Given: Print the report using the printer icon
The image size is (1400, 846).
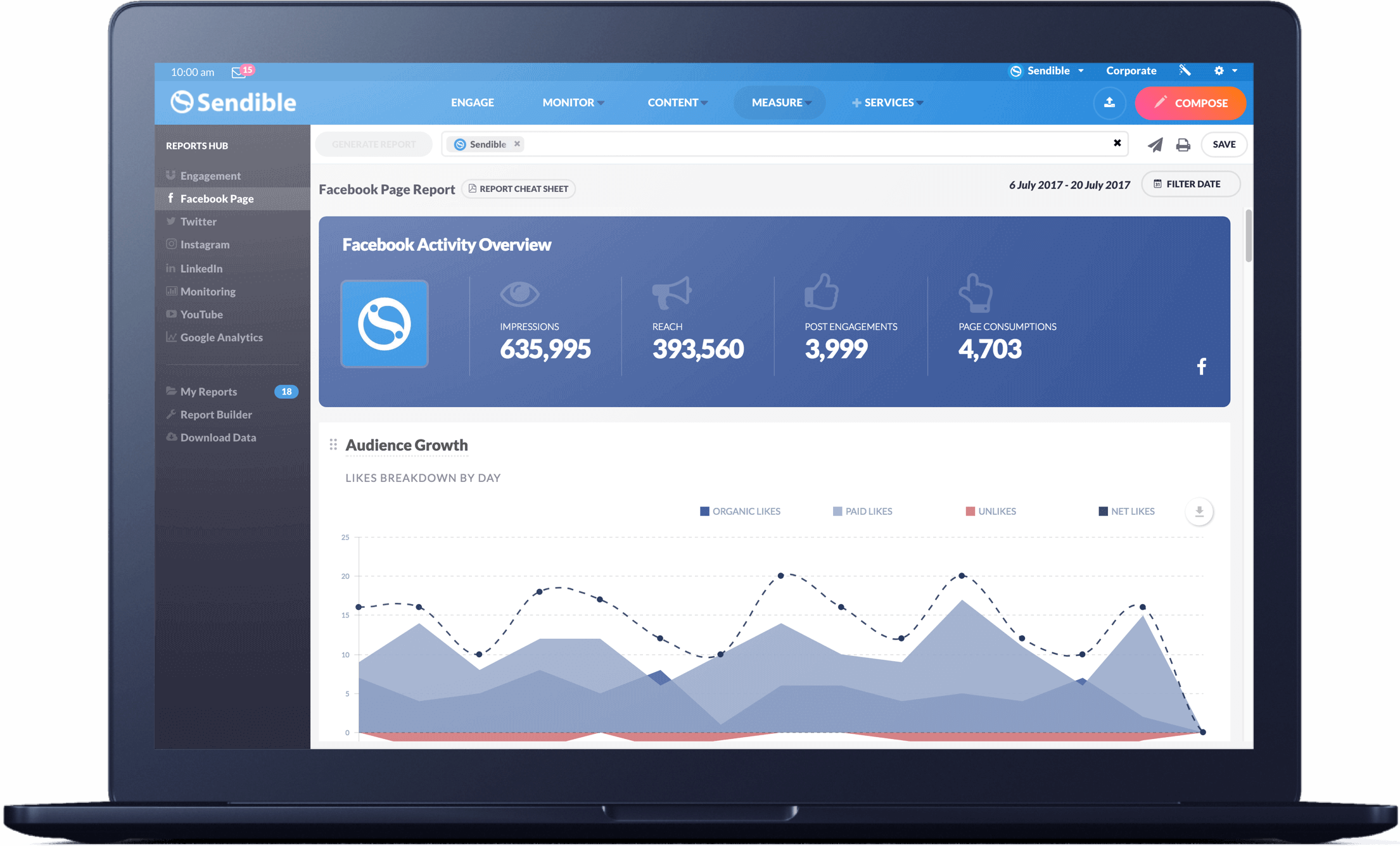Looking at the screenshot, I should (x=1182, y=144).
